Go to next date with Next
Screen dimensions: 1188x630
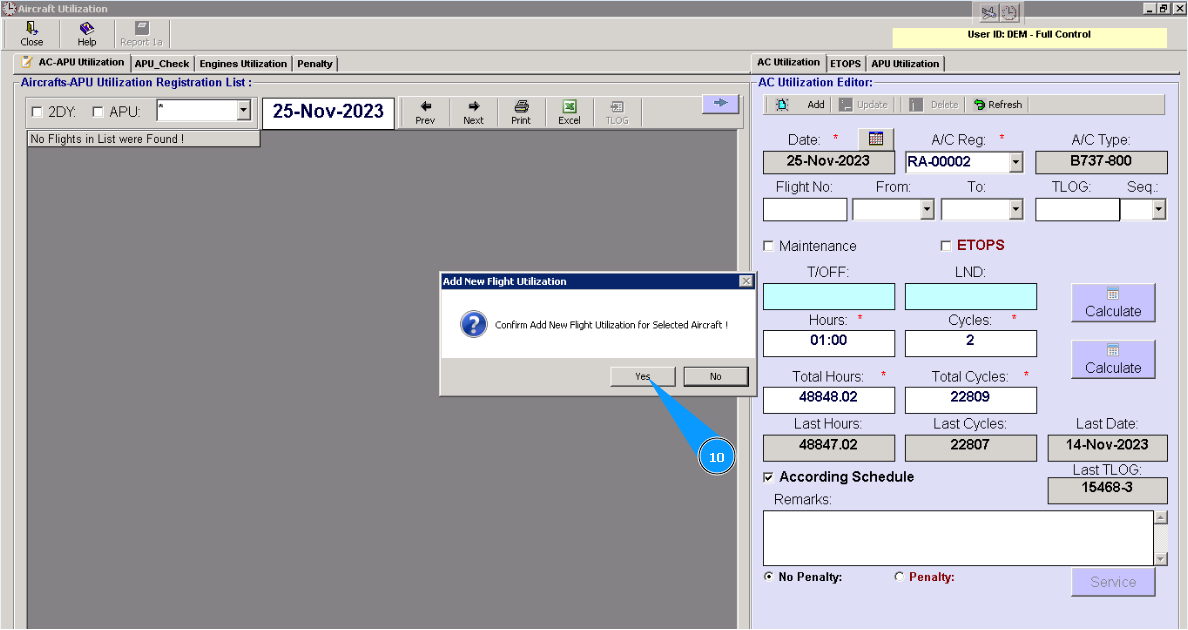tap(473, 112)
